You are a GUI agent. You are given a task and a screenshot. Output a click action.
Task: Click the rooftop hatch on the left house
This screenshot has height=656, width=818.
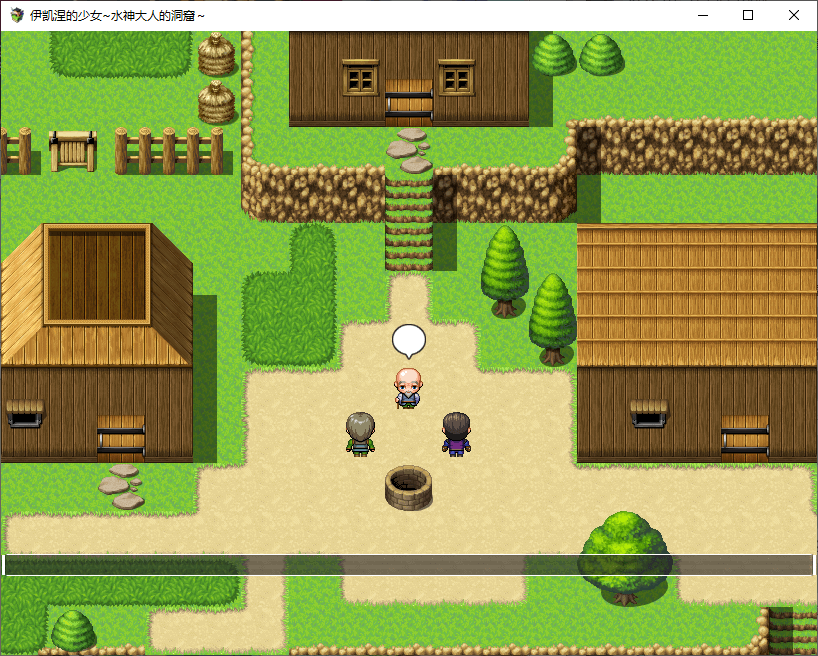click(x=97, y=273)
